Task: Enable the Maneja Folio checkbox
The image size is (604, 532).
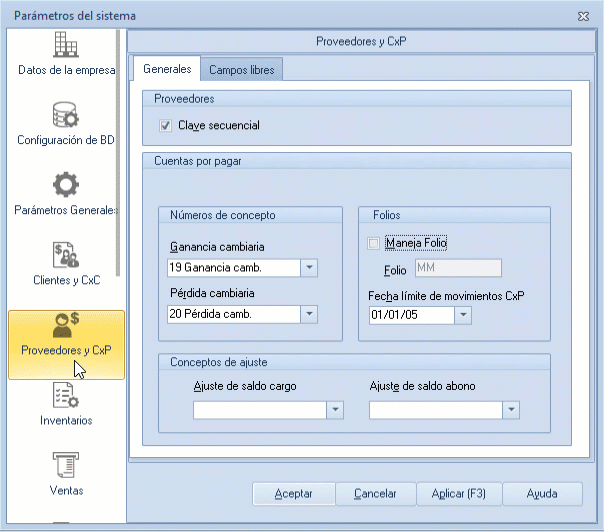Action: pos(373,243)
